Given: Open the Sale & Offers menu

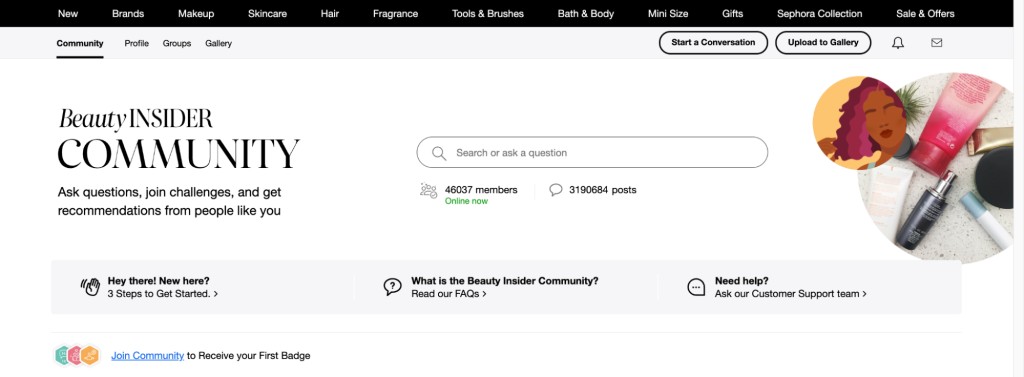Looking at the screenshot, I should pos(925,14).
